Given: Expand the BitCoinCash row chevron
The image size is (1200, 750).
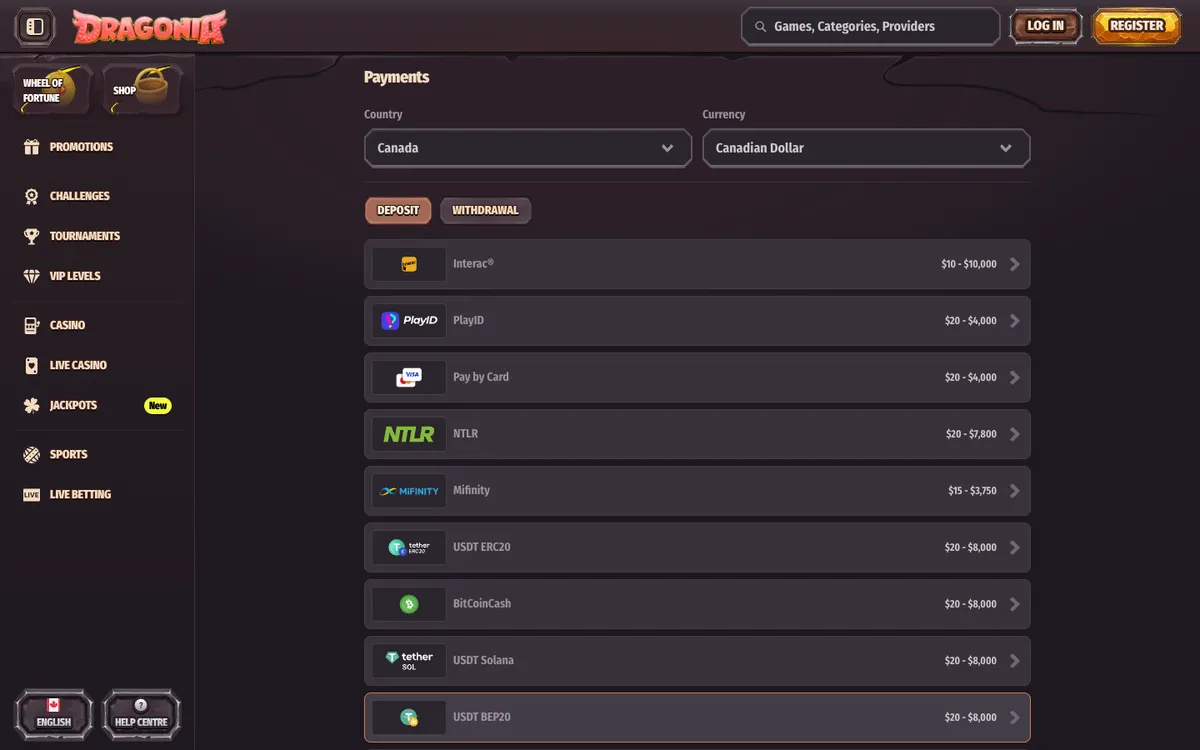Looking at the screenshot, I should point(1015,604).
